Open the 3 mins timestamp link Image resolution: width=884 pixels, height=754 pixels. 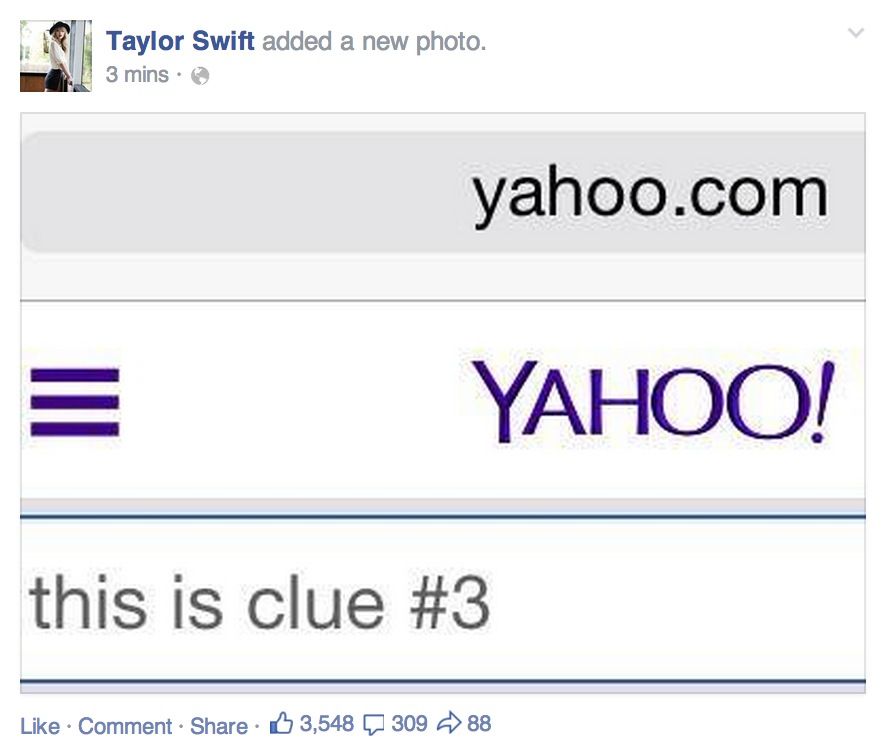pos(137,74)
